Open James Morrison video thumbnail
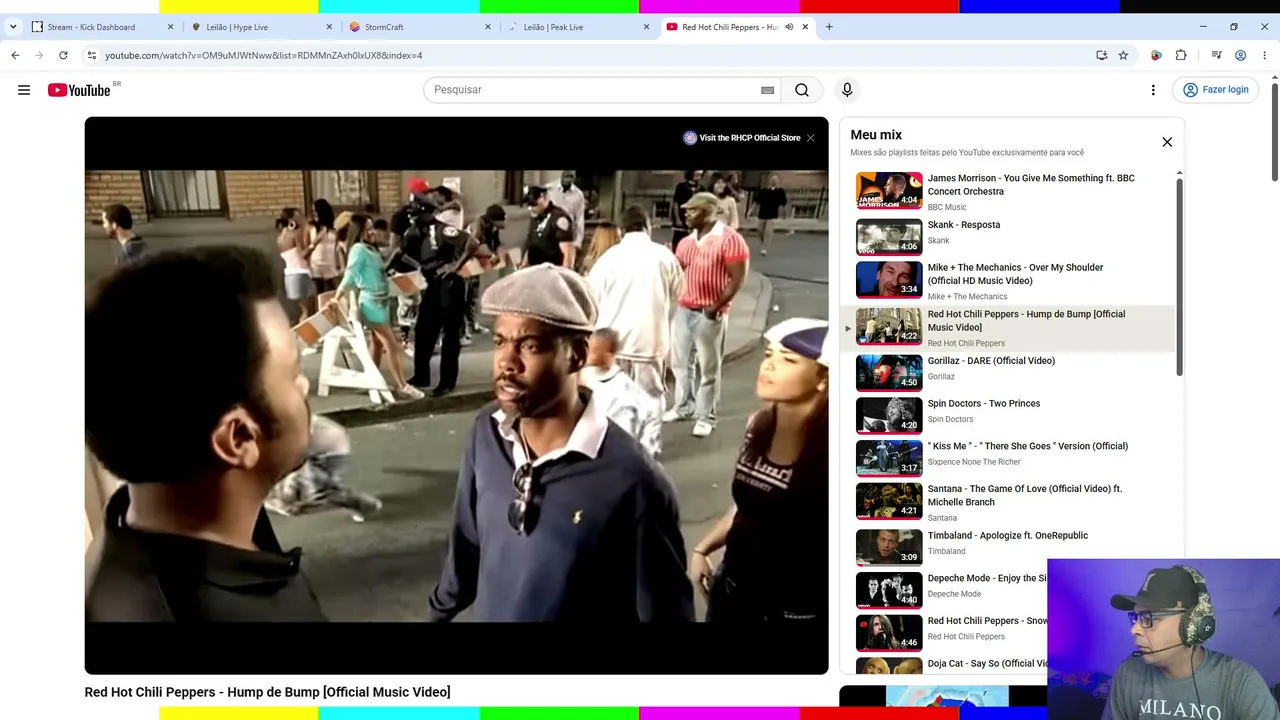Image resolution: width=1280 pixels, height=720 pixels. coord(889,190)
